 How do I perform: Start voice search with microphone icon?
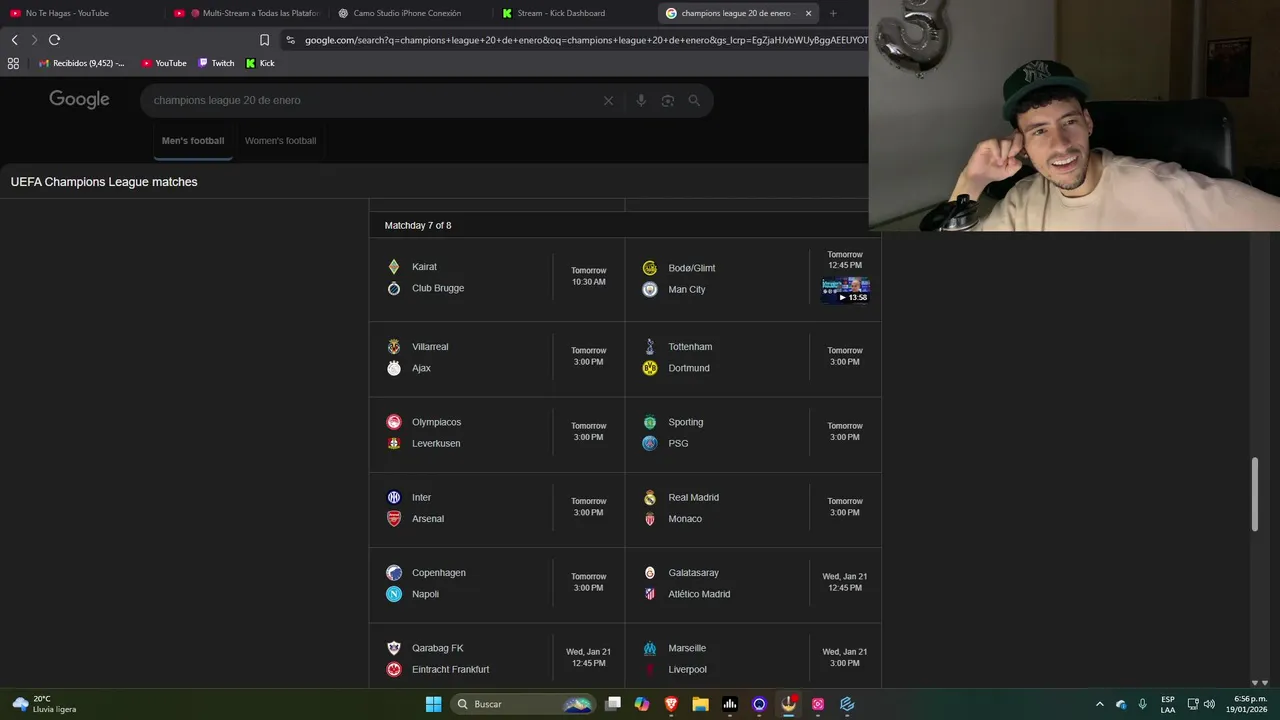641,100
